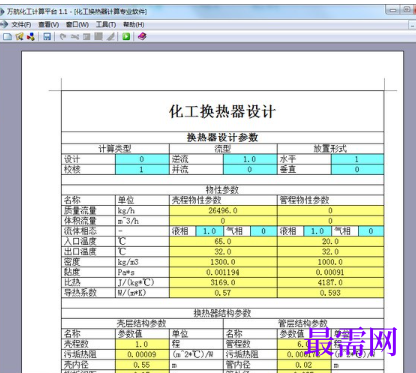Select the 水平 value cell showing 1
The width and height of the screenshot is (416, 373).
(357, 159)
